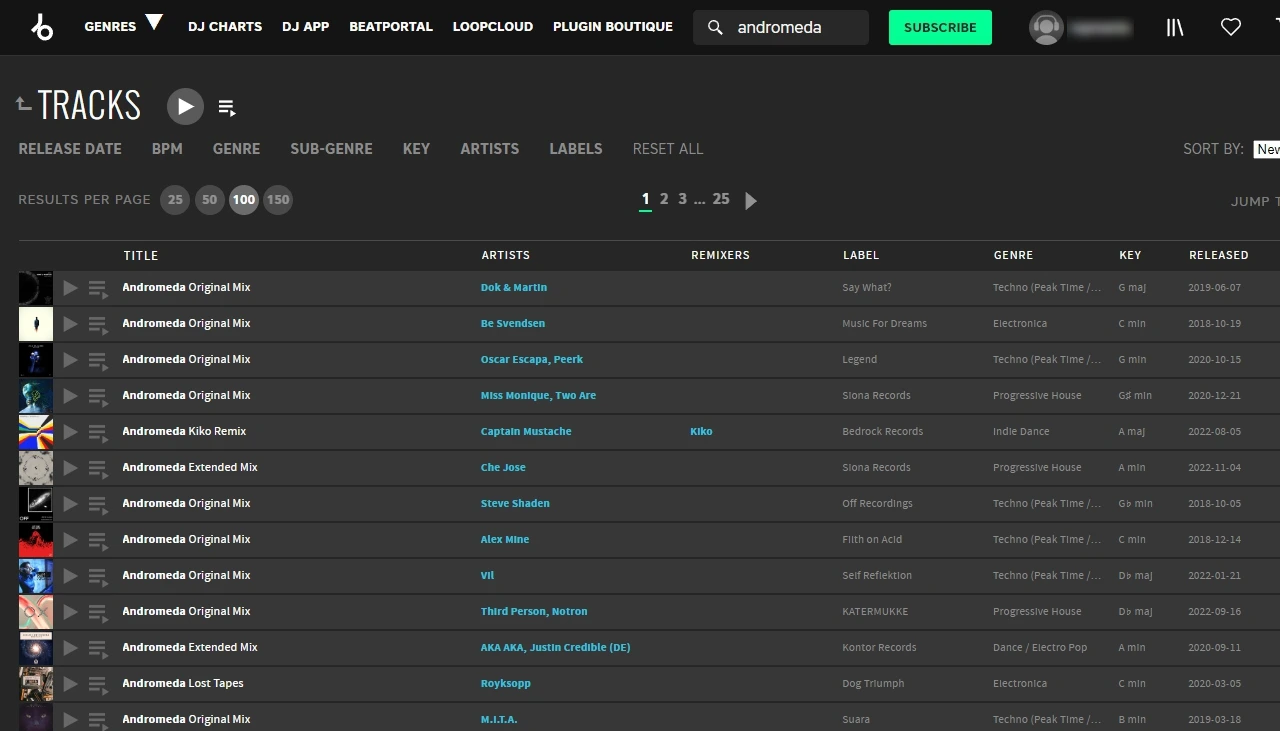1280x731 pixels.
Task: Queue the Che Jose Extended Mix
Action: pyautogui.click(x=98, y=469)
